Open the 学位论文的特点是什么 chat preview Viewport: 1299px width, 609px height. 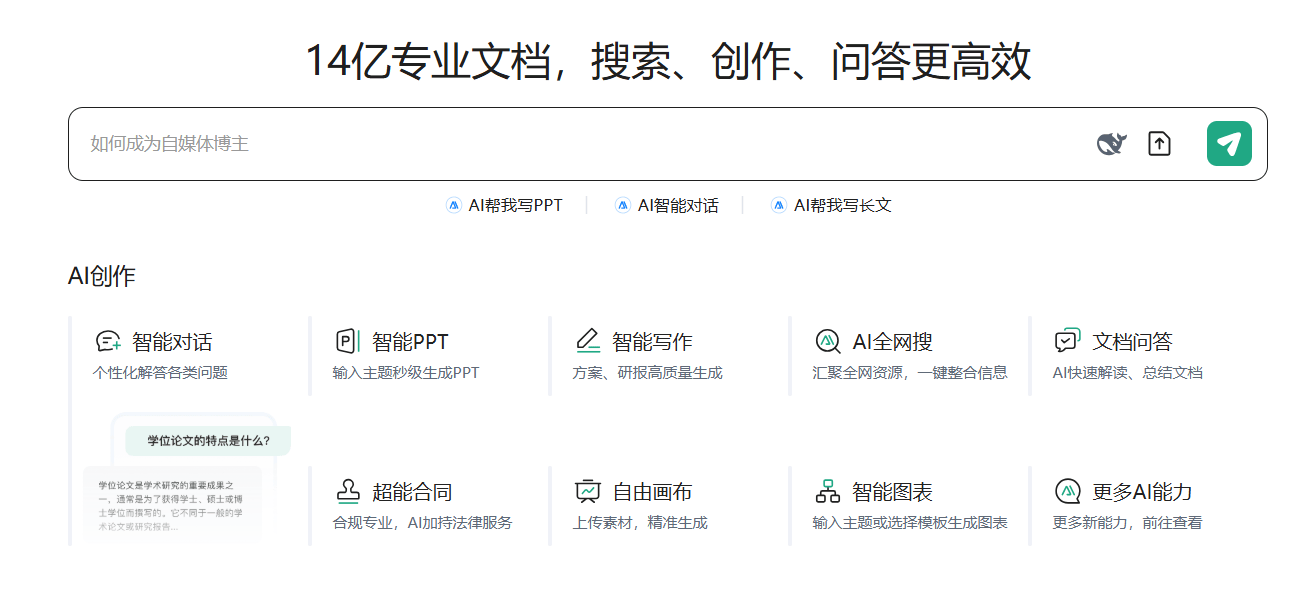click(207, 440)
